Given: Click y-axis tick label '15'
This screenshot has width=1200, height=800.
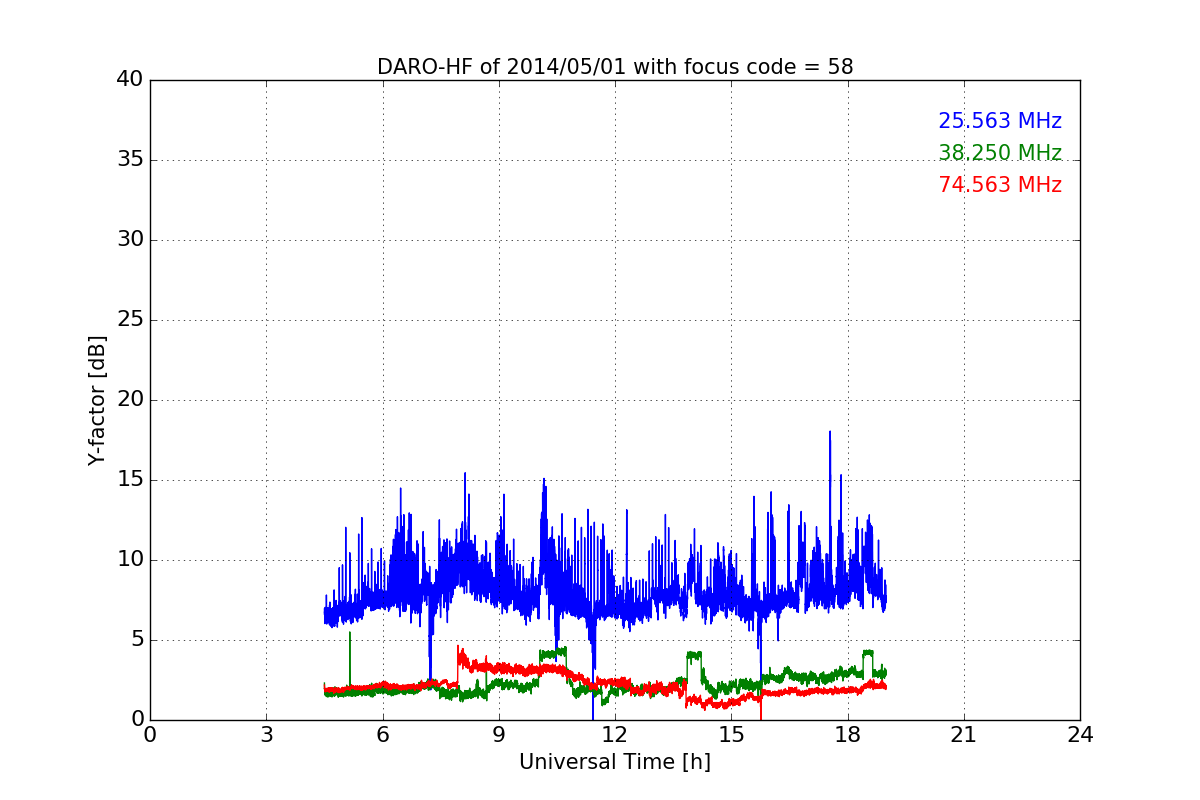Looking at the screenshot, I should [x=130, y=480].
